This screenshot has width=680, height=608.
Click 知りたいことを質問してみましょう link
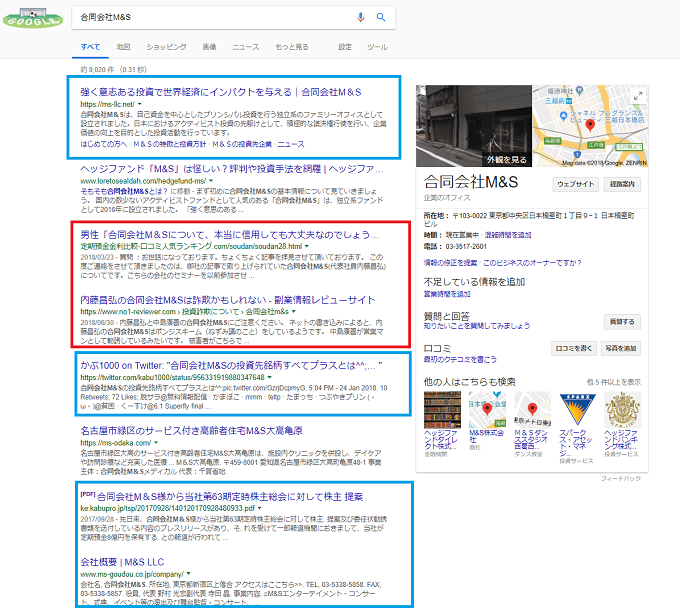[x=477, y=326]
